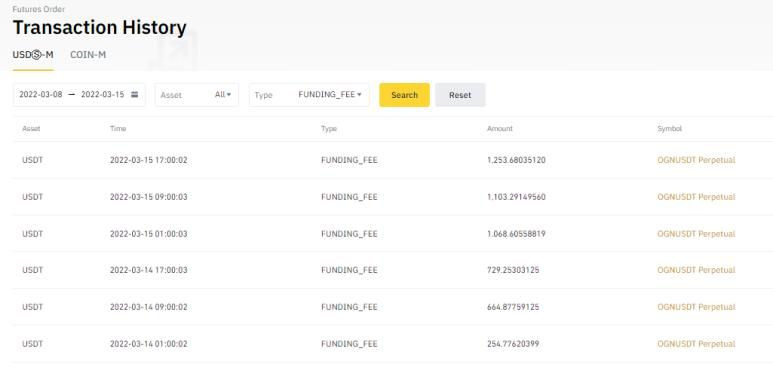Select time 2022-03-14 09:00:02
Image resolution: width=773 pixels, height=376 pixels.
tap(148, 307)
